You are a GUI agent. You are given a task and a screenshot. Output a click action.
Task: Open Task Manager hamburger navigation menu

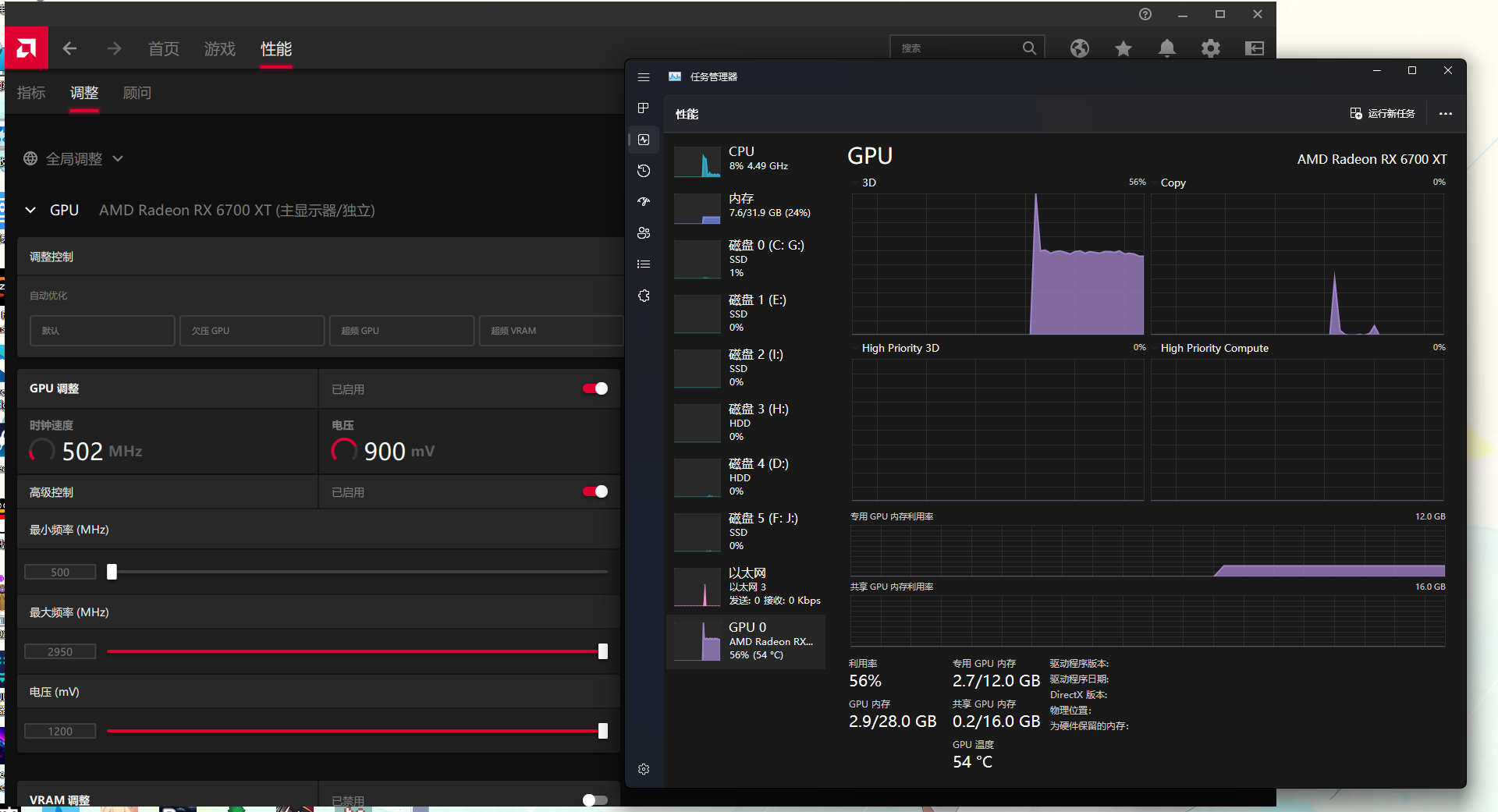click(644, 77)
